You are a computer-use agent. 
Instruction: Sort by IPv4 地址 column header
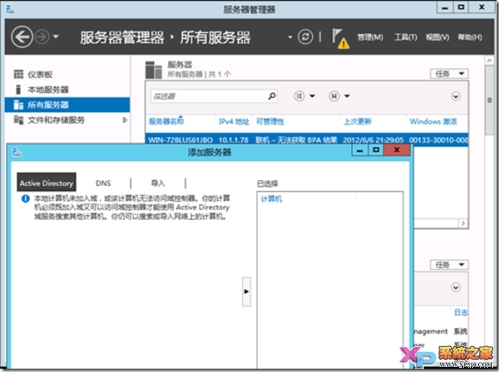(x=234, y=121)
